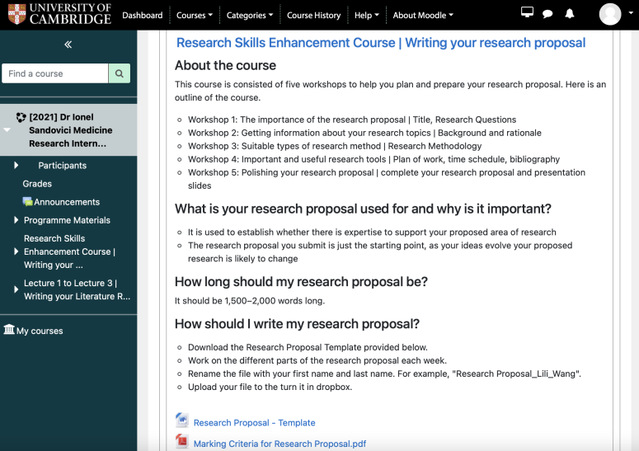Screen dimensions: 639x451
Task: Open the Categories dropdown menu
Action: pyautogui.click(x=249, y=15)
